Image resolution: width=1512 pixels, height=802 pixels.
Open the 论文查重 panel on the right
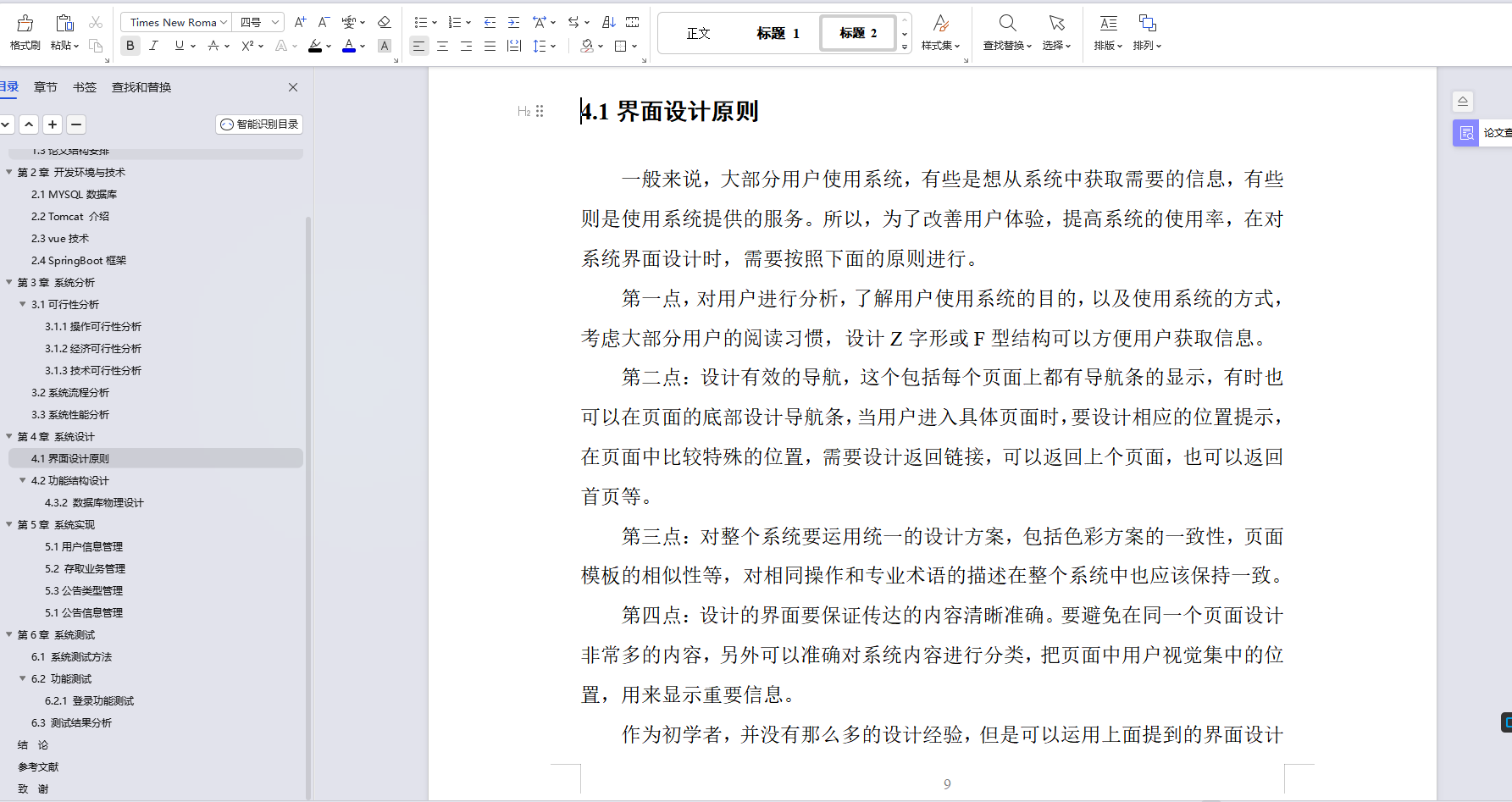pos(1466,132)
